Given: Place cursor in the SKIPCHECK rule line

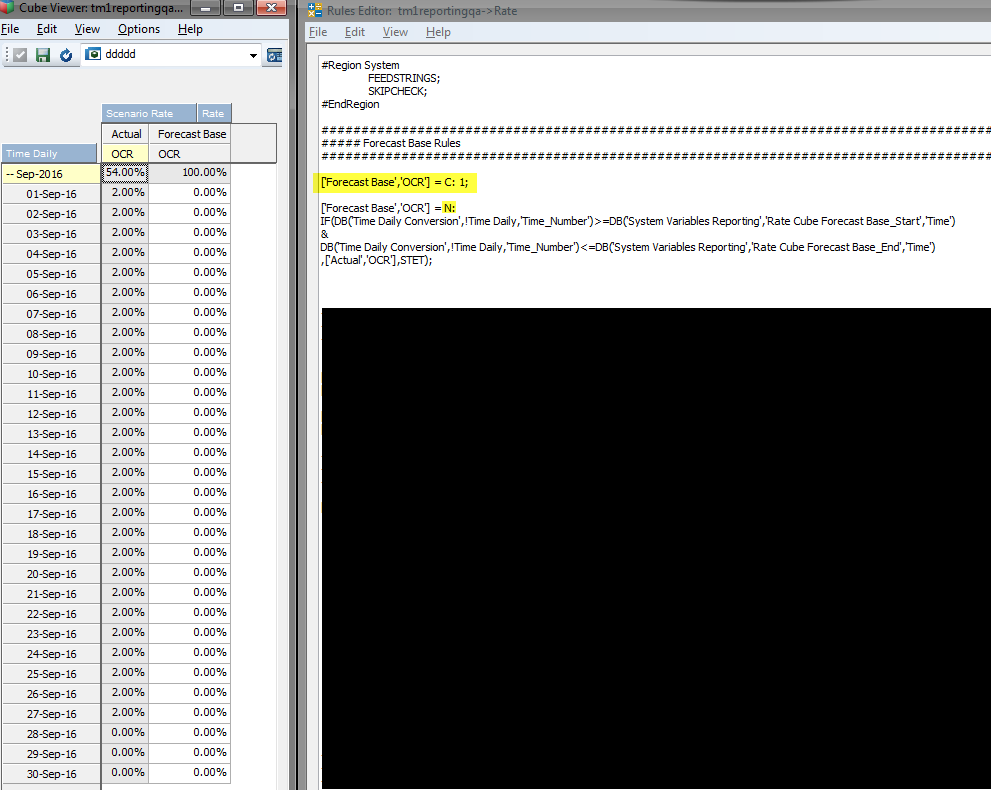Looking at the screenshot, I should click(x=397, y=91).
